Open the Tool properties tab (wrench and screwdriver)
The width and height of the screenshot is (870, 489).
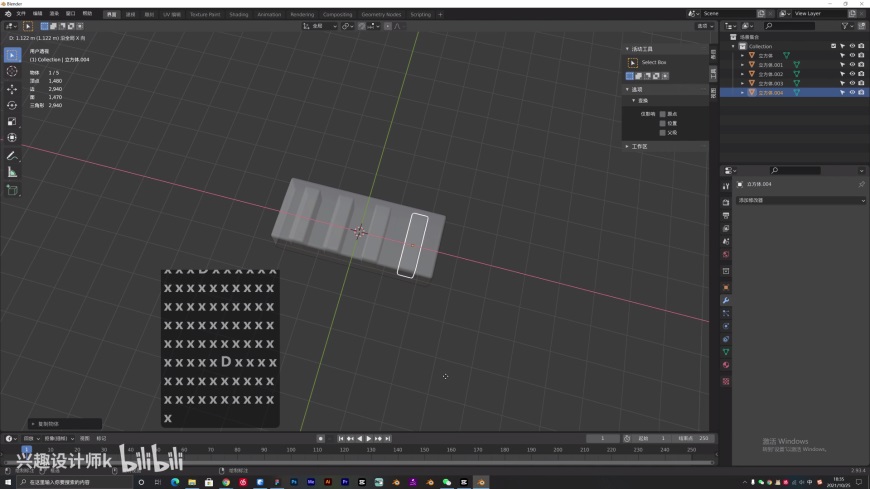point(726,186)
